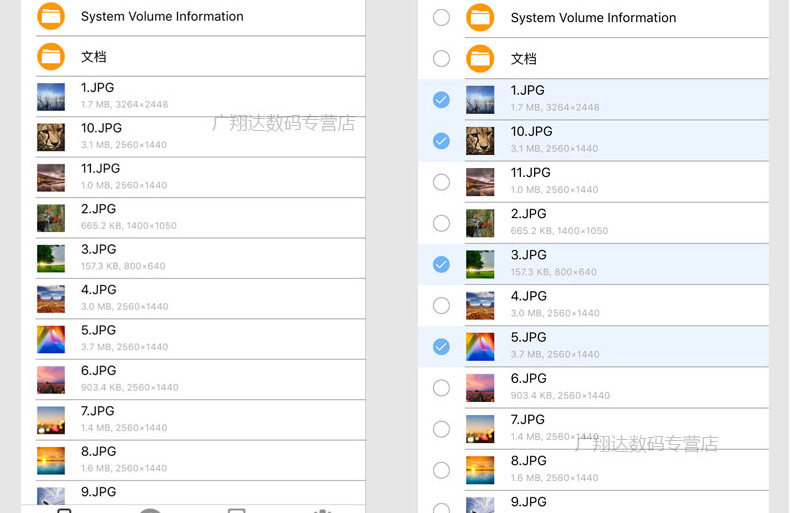Uncheck the selected 1.JPG checkbox
Image resolution: width=790 pixels, height=513 pixels.
(x=441, y=100)
